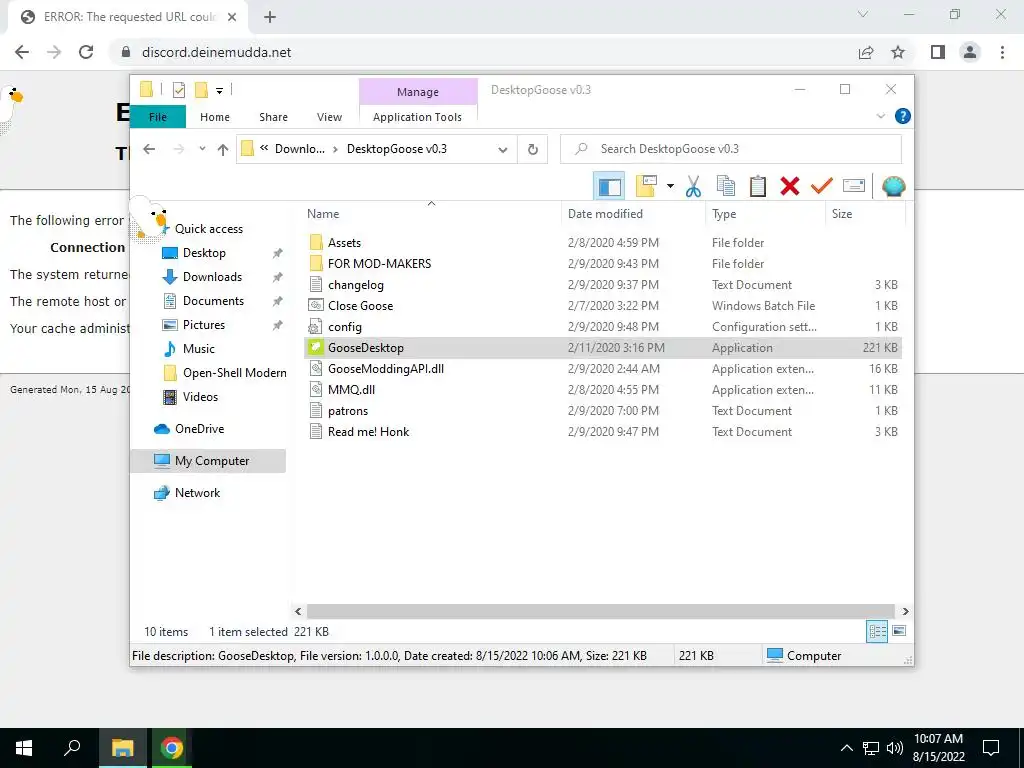Click the Cut scissors icon
The height and width of the screenshot is (768, 1024).
tap(693, 187)
